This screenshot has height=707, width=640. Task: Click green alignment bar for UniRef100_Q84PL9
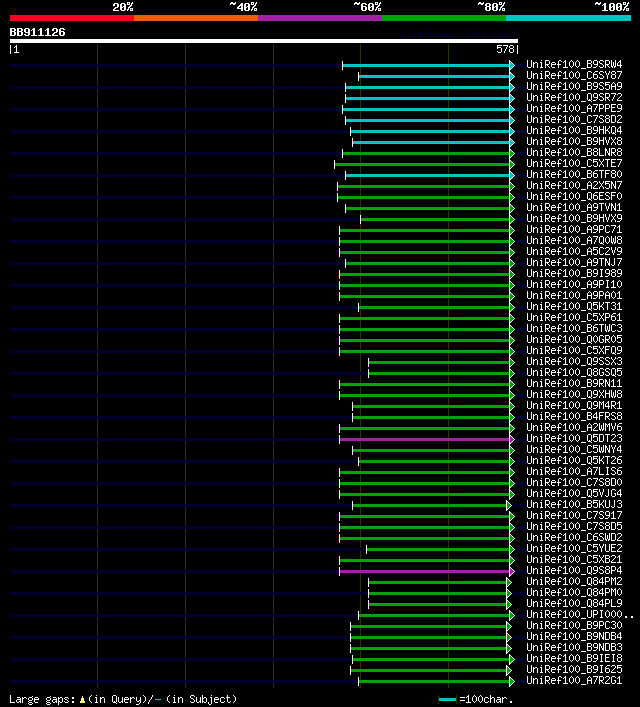[x=437, y=605]
